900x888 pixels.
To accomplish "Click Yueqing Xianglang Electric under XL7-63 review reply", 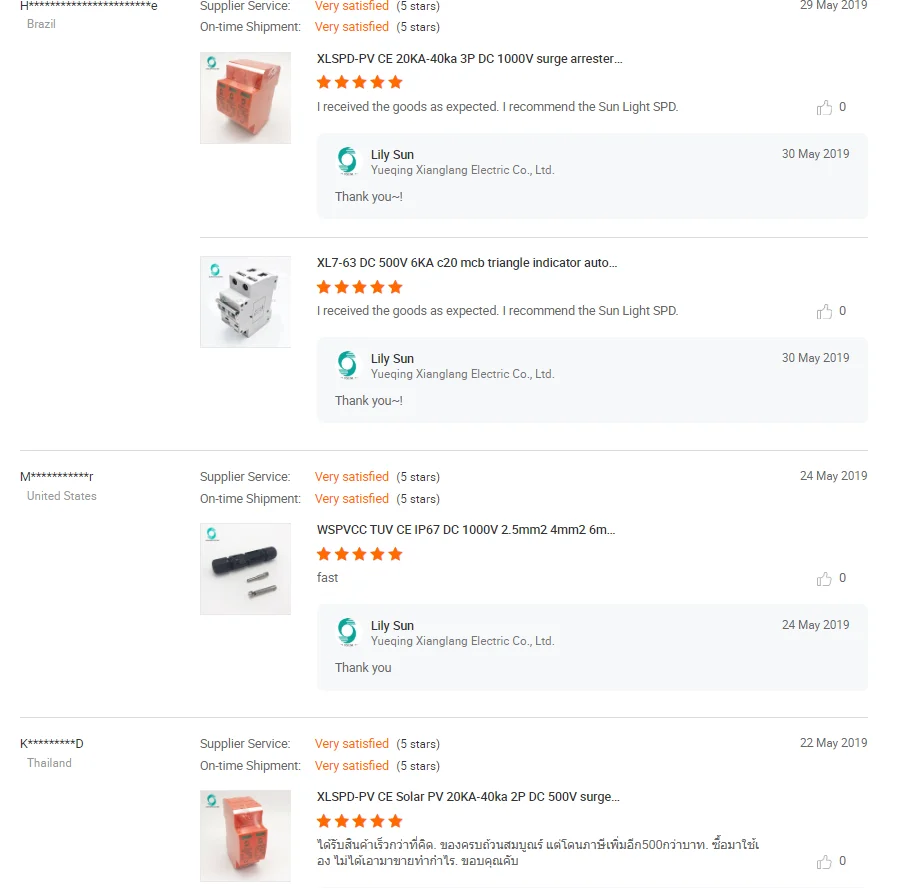I will [x=462, y=374].
